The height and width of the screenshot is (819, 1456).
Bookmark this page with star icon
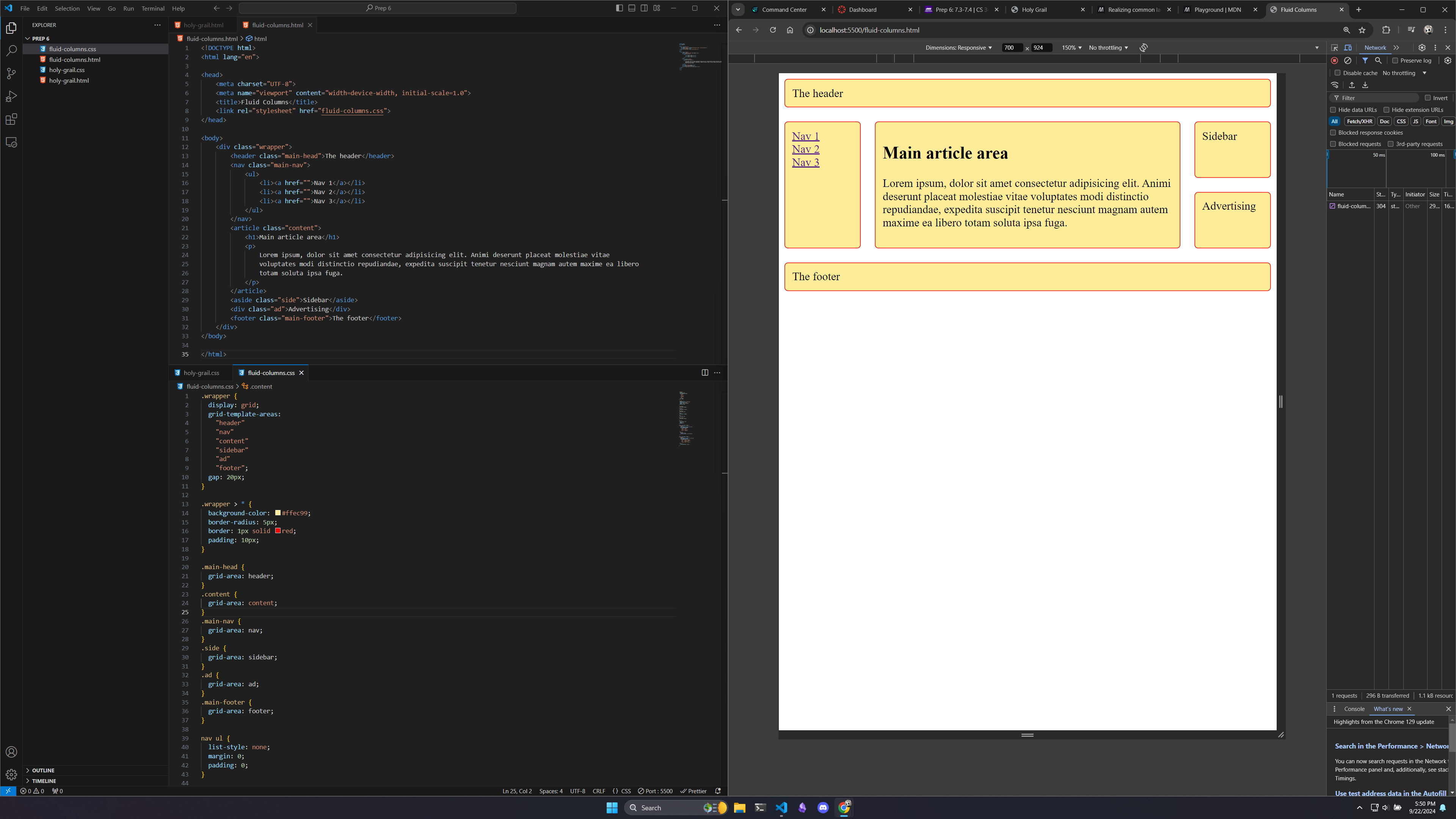pyautogui.click(x=1362, y=30)
